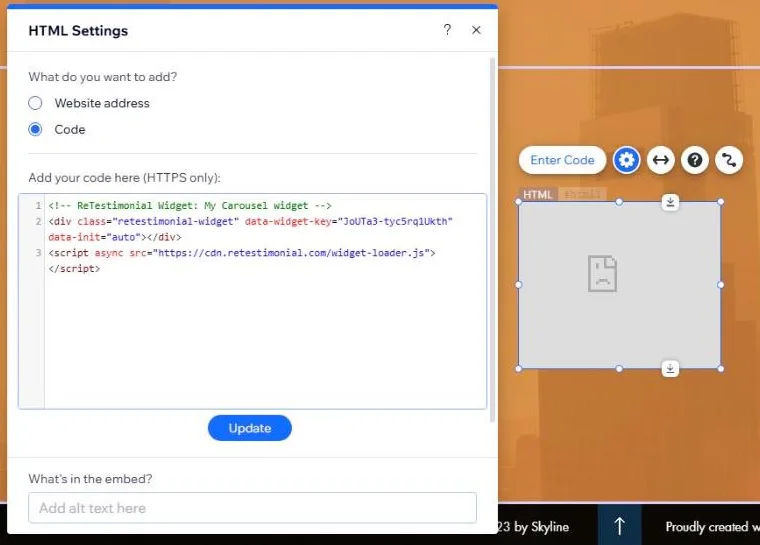Click the settings panel scrollbar
The image size is (760, 545).
492,240
